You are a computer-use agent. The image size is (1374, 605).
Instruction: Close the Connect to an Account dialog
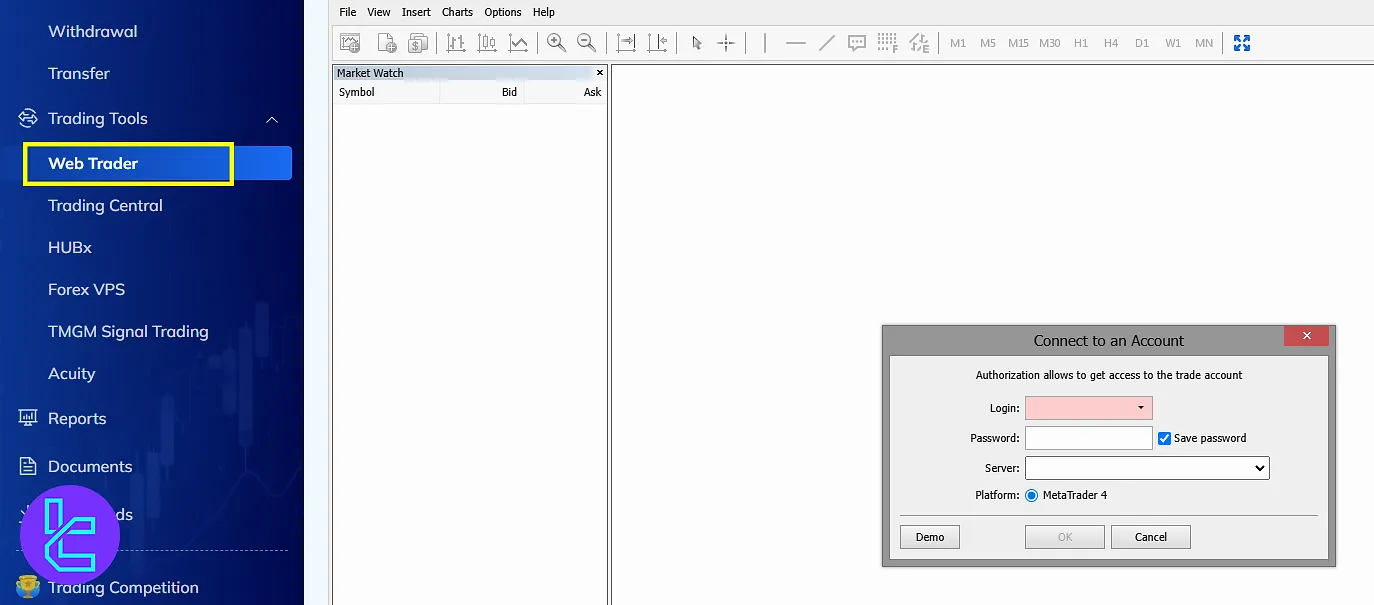pyautogui.click(x=1306, y=336)
